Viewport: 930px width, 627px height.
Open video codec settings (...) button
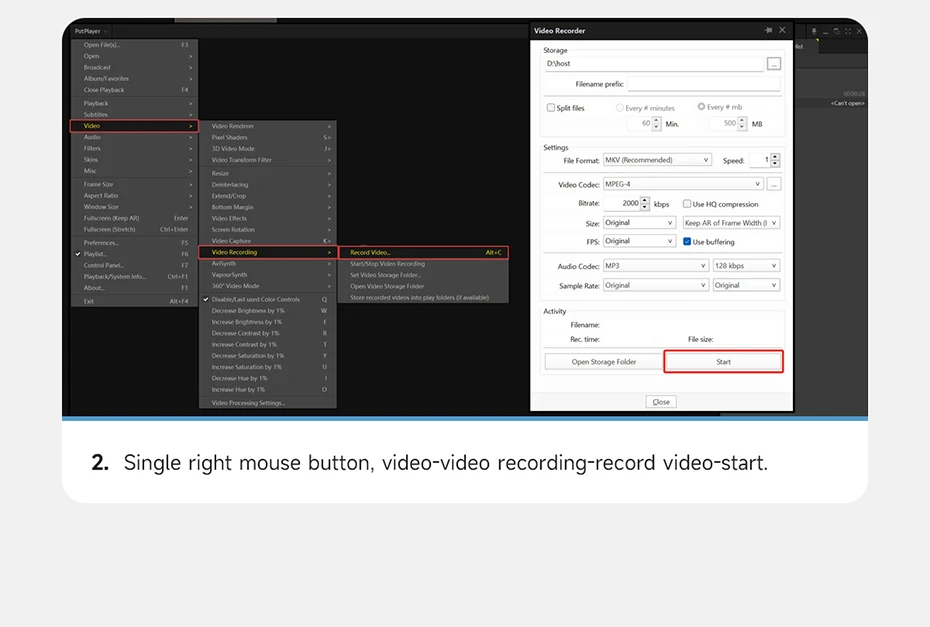(773, 184)
